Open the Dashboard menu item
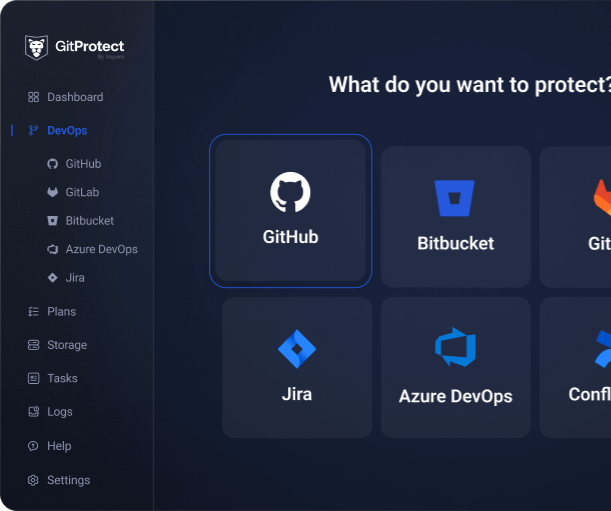This screenshot has width=611, height=511. 74,97
